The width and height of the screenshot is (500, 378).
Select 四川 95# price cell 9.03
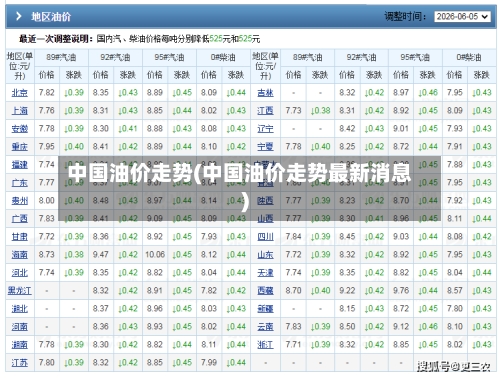(x=401, y=237)
